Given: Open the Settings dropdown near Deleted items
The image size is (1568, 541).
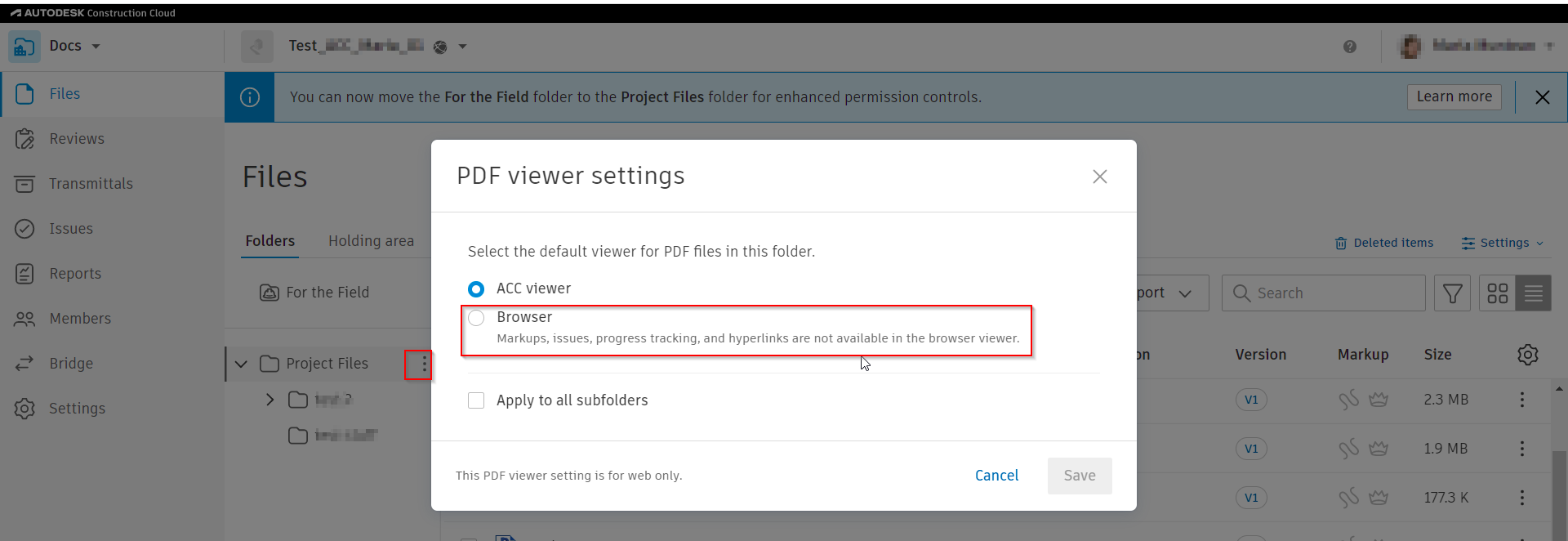Looking at the screenshot, I should (1501, 243).
